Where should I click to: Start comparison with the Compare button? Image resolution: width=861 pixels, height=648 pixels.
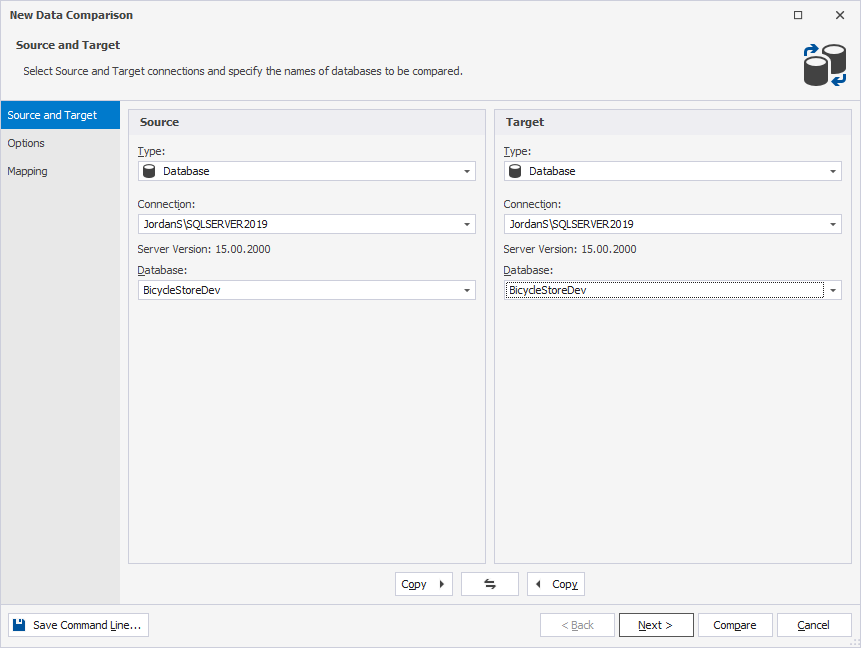(x=735, y=624)
